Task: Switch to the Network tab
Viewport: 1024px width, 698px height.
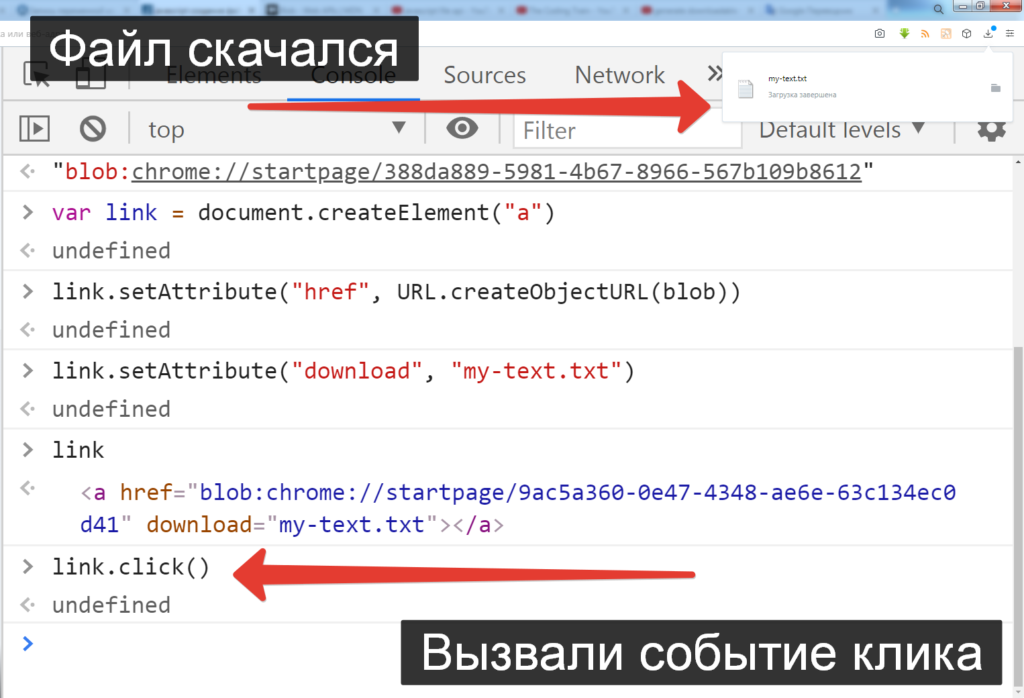Action: point(619,75)
